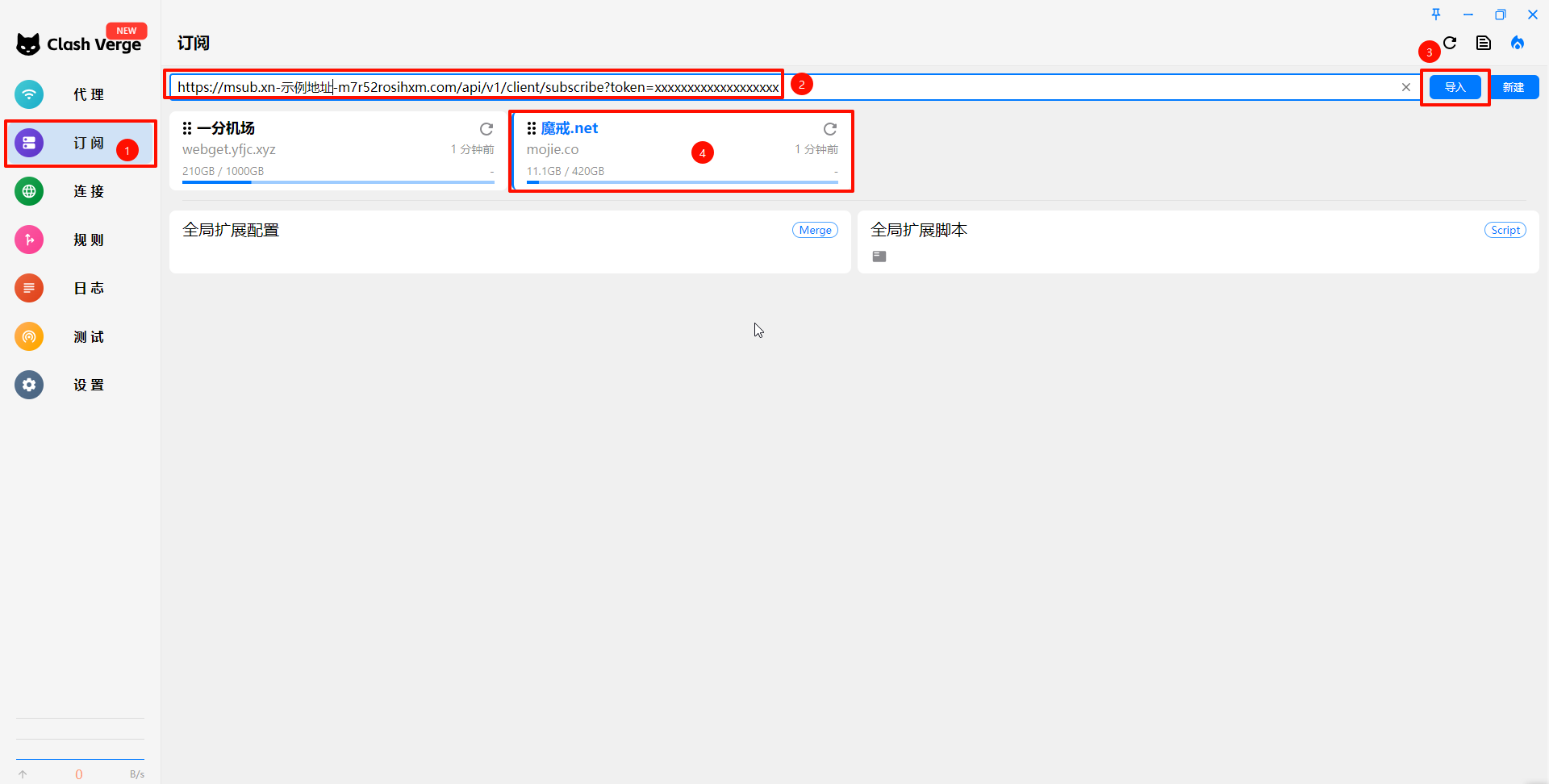Select the 全局扩展配置 Merge card
This screenshot has width=1549, height=784.
coord(510,242)
